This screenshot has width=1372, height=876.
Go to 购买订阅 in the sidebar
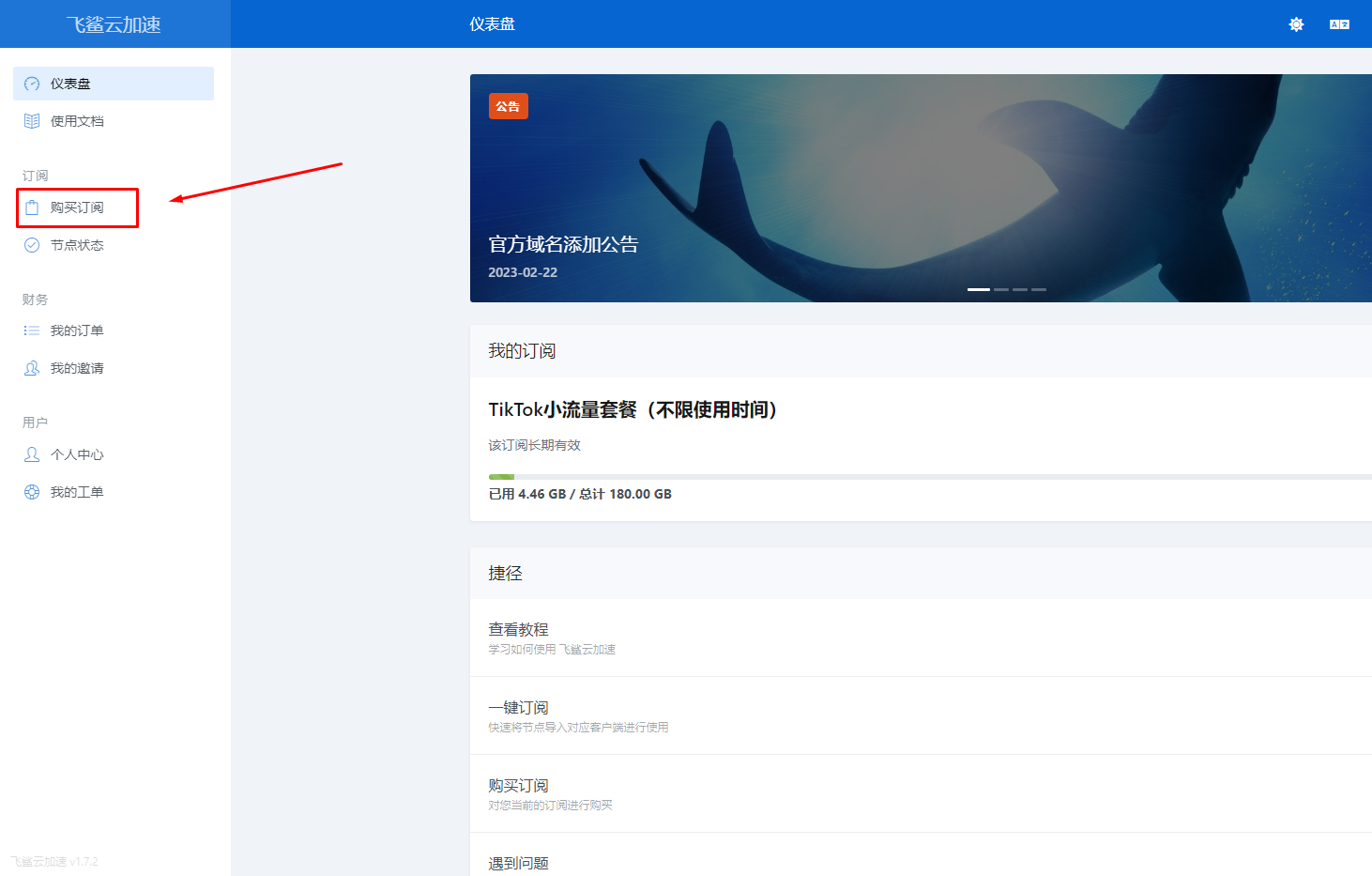[114, 207]
